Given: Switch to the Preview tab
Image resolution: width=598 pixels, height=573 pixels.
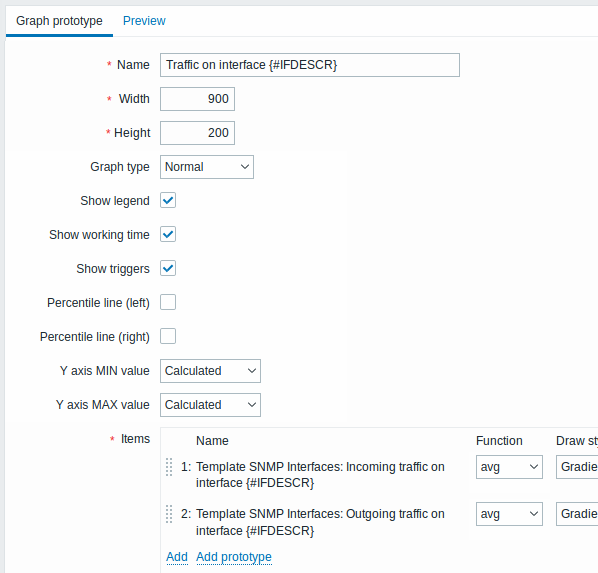Looking at the screenshot, I should 144,21.
